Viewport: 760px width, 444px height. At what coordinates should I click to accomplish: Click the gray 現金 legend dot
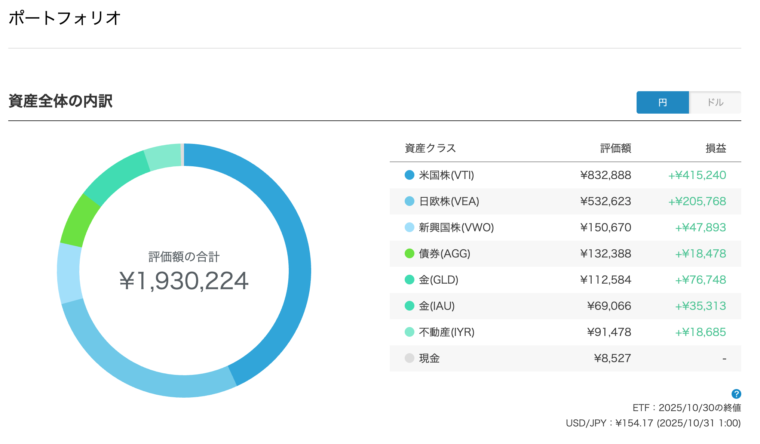point(409,357)
